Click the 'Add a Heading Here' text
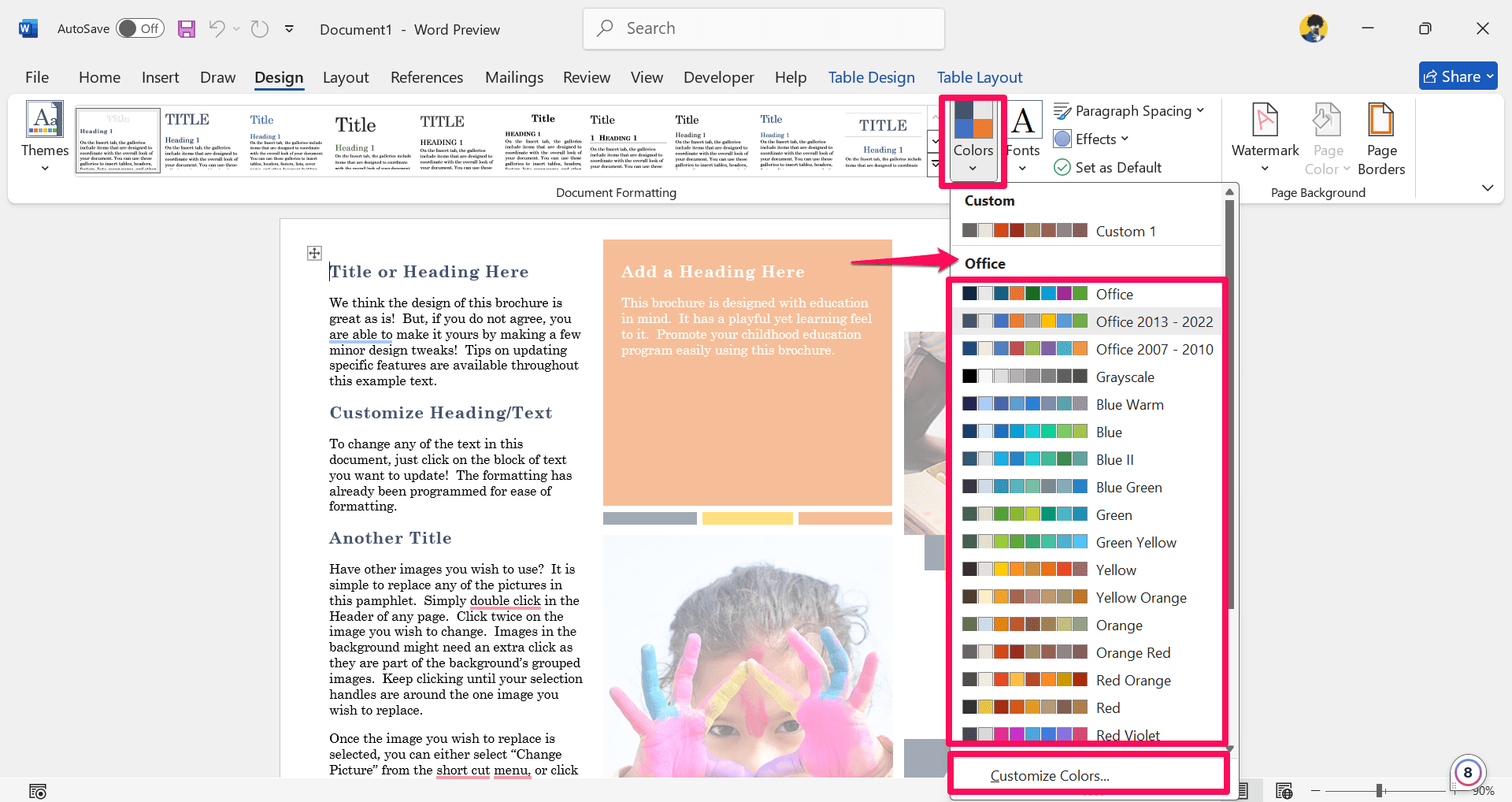 (713, 272)
